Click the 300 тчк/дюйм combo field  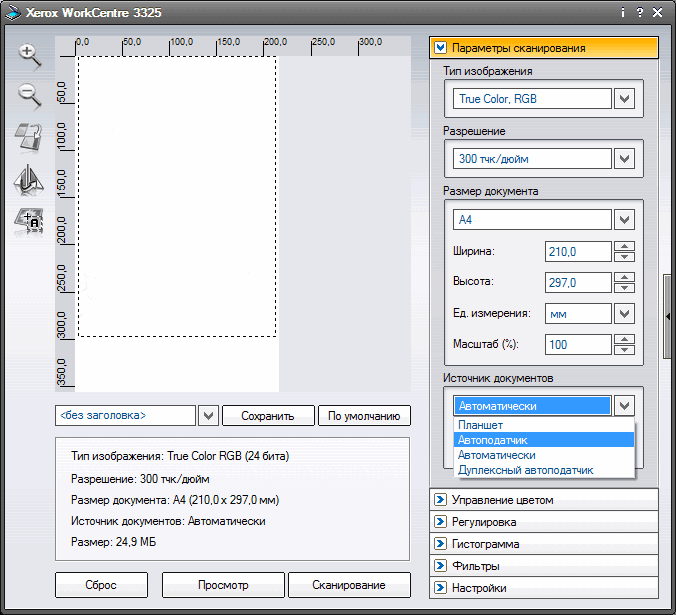coord(532,159)
